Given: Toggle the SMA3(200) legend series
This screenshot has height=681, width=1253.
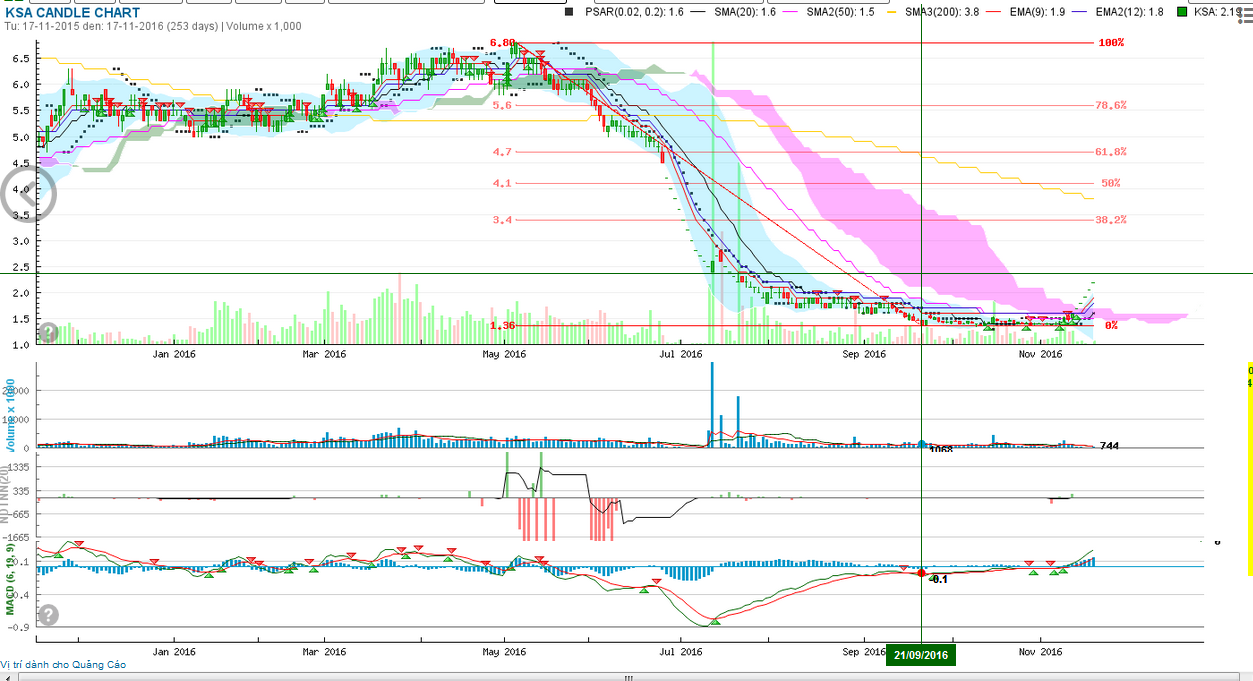Looking at the screenshot, I should tap(935, 12).
